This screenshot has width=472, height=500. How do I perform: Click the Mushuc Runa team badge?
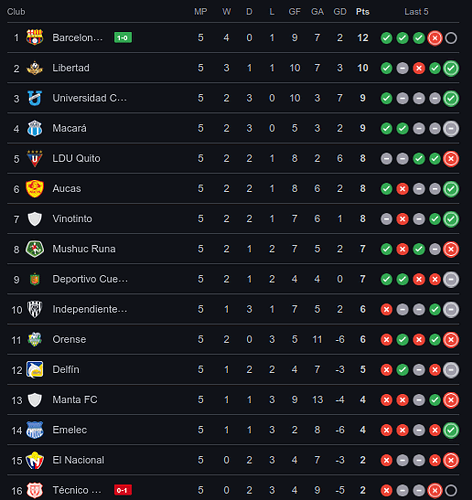[x=35, y=249]
